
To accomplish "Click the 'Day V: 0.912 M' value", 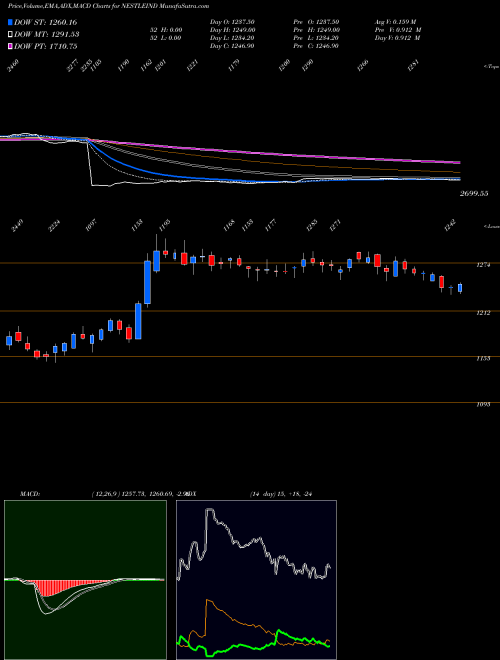I will point(397,38).
